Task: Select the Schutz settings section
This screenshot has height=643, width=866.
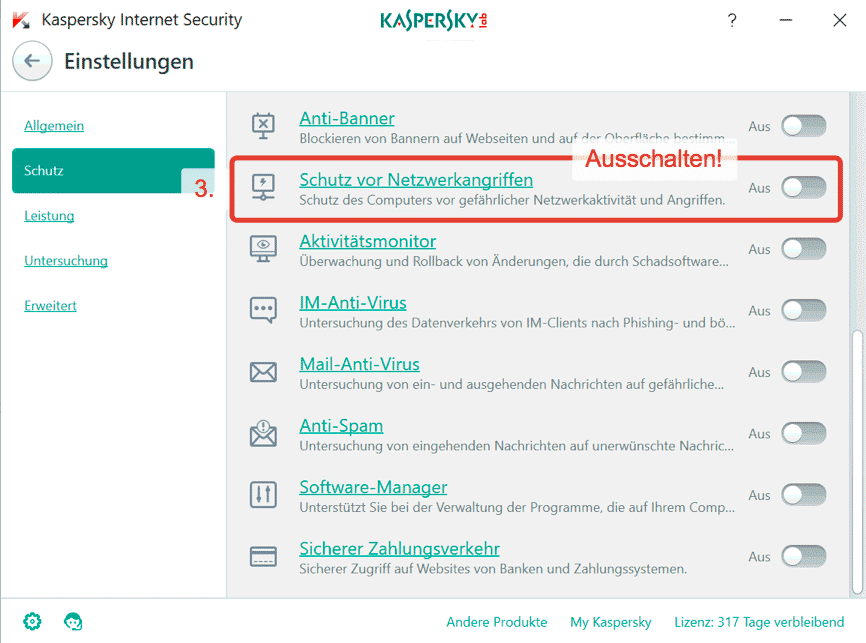Action: (x=113, y=171)
